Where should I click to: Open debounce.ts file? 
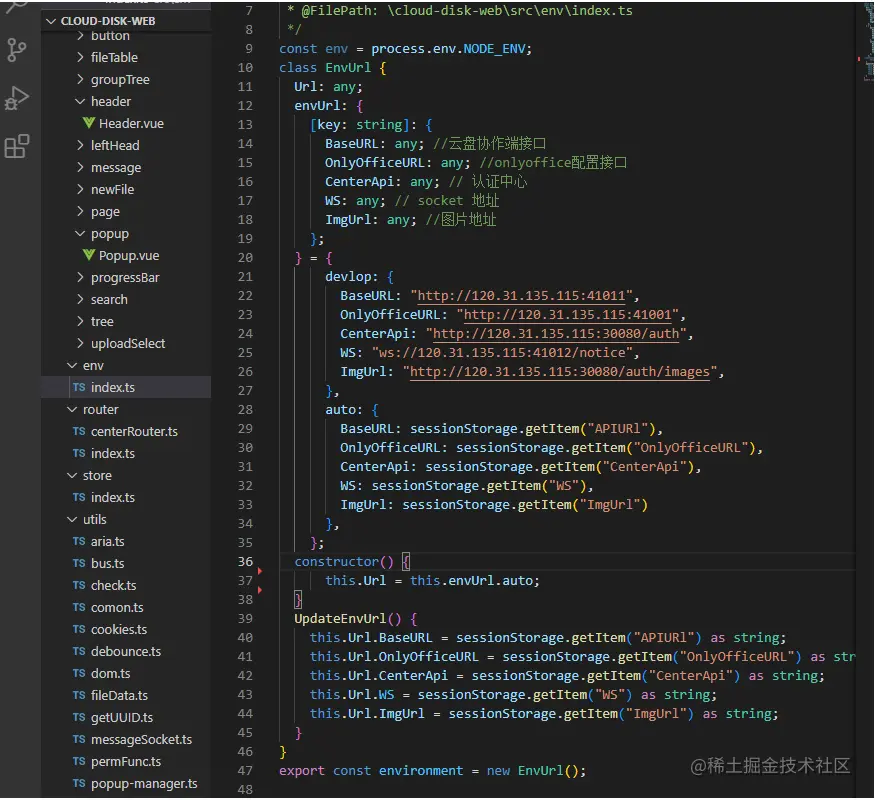pos(126,652)
